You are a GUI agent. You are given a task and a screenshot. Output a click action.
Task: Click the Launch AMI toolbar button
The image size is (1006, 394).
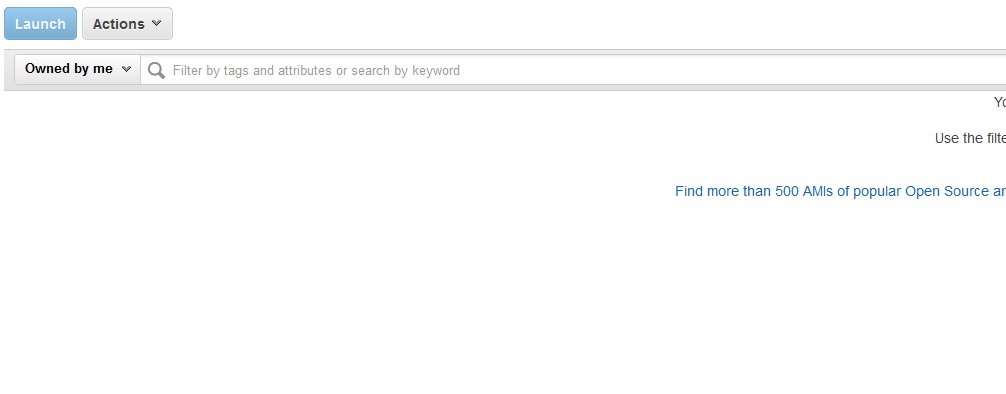pyautogui.click(x=40, y=24)
